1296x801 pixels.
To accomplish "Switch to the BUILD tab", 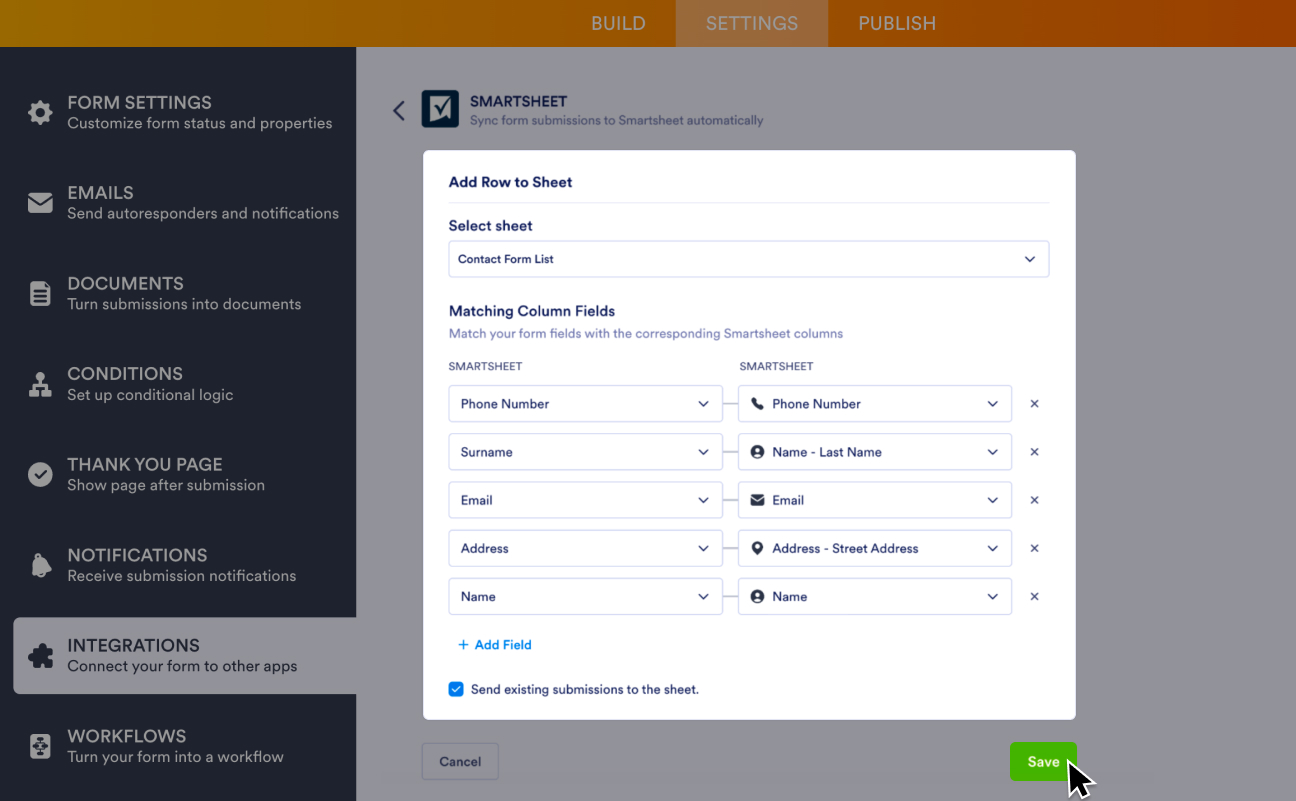I will coord(618,23).
